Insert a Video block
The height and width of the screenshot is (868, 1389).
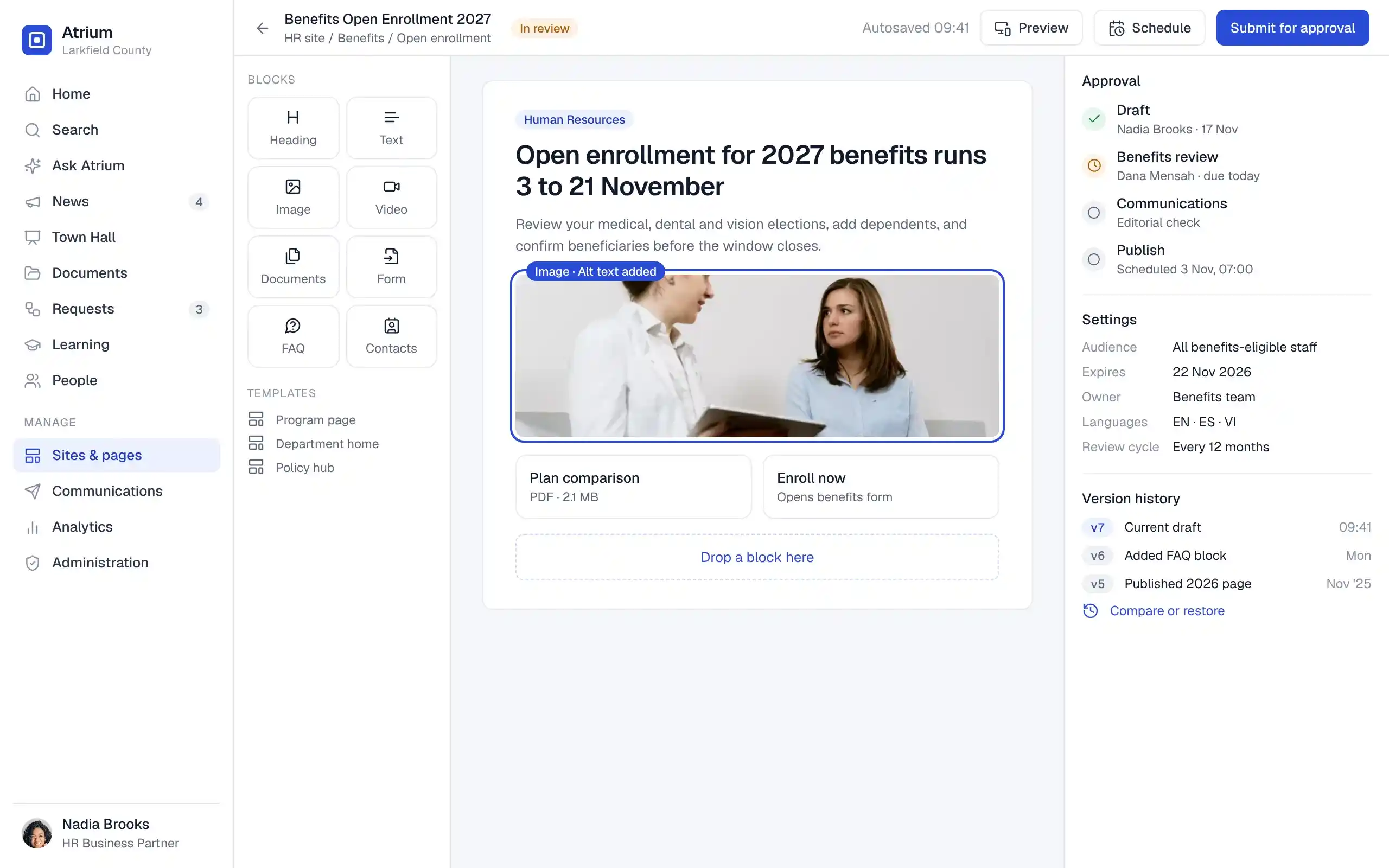coord(391,197)
